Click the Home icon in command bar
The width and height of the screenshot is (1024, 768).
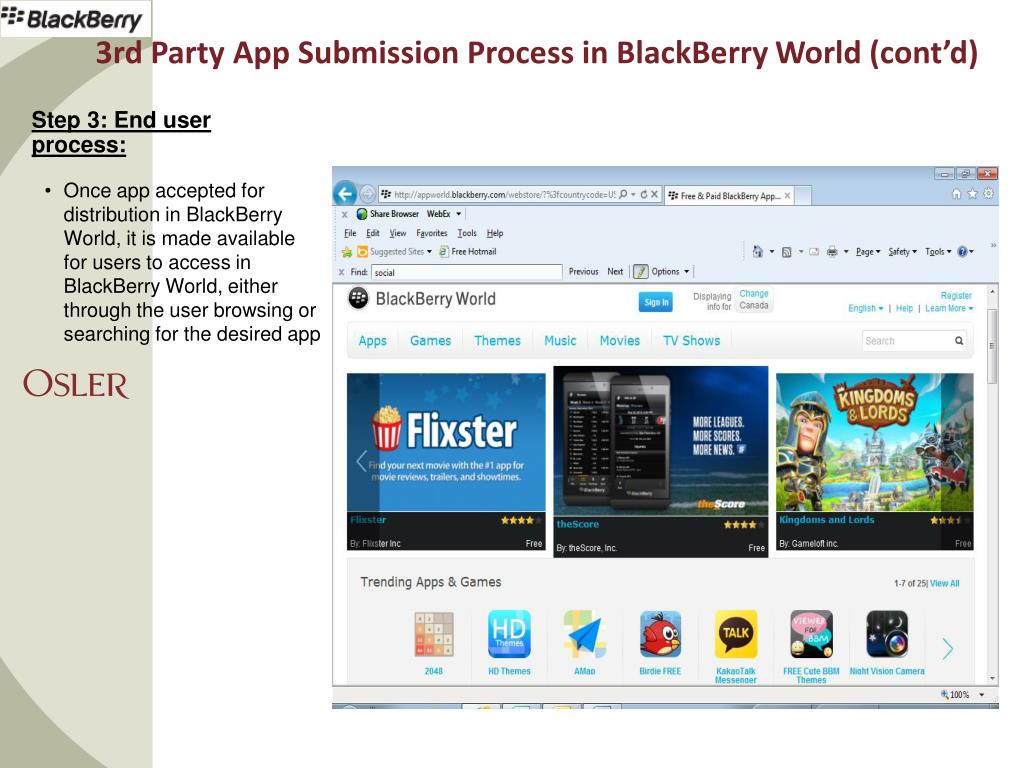click(758, 251)
